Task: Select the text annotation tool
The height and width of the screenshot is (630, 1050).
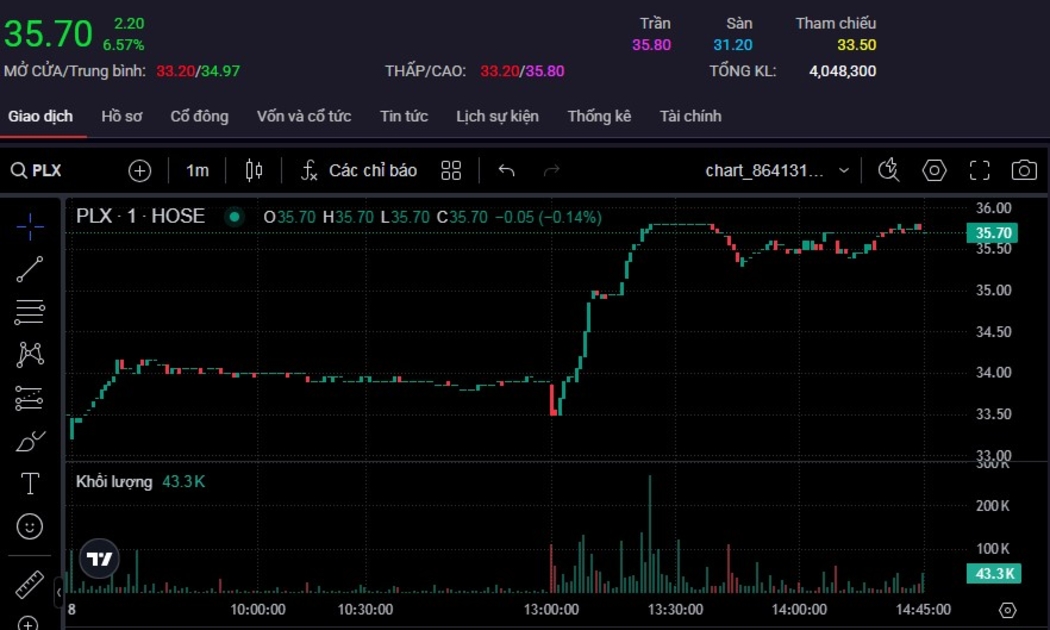Action: tap(30, 484)
